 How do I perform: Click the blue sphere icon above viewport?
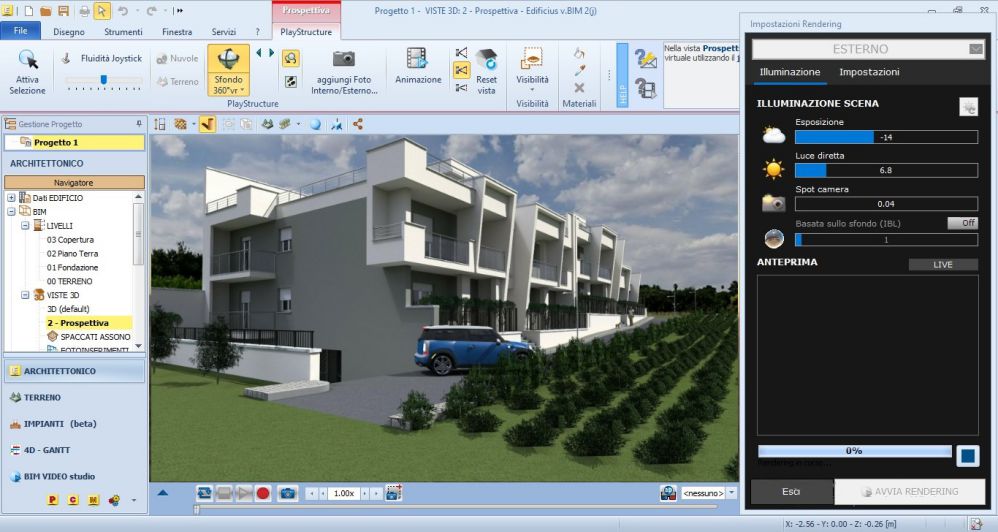coord(315,124)
